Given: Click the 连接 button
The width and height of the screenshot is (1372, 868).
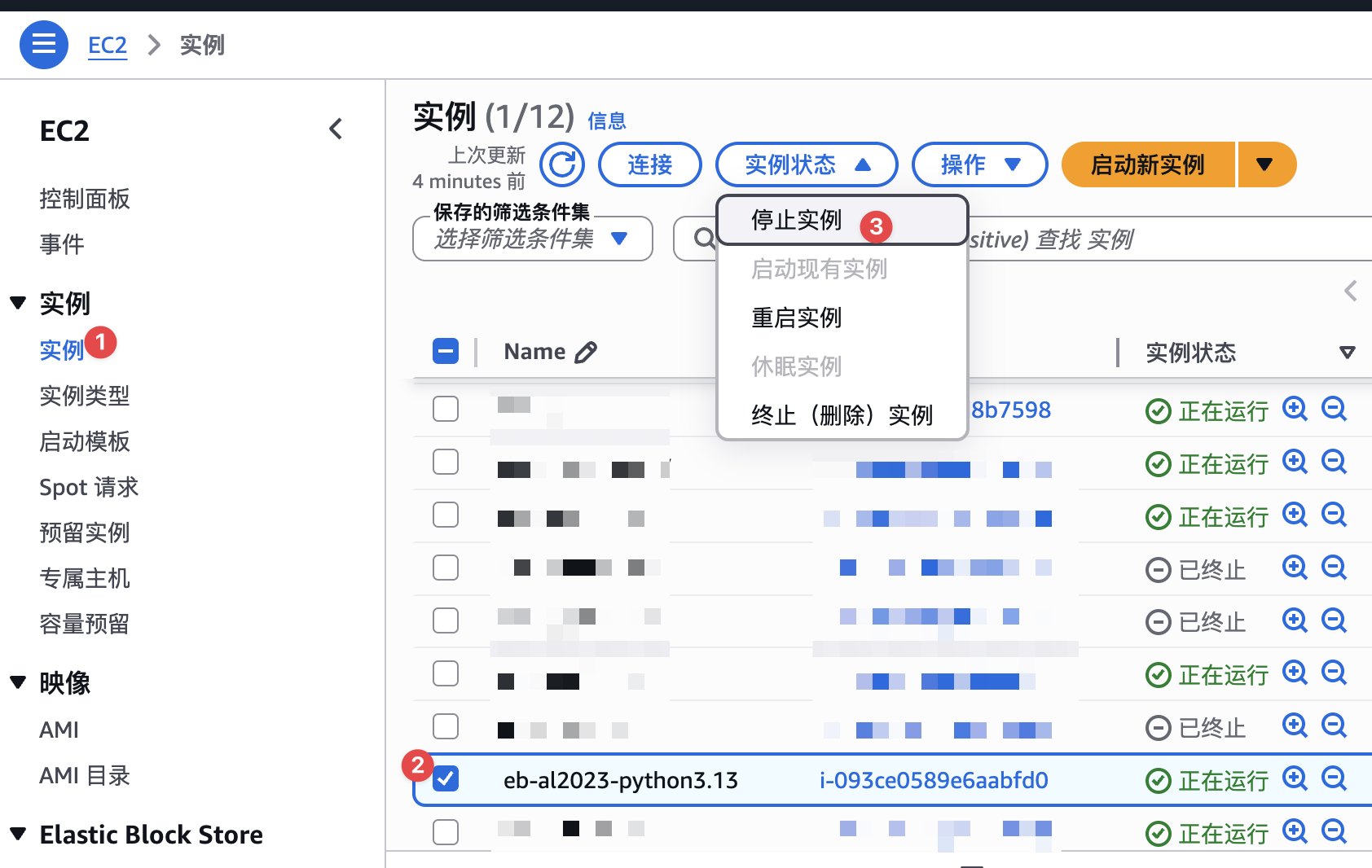Looking at the screenshot, I should 650,164.
